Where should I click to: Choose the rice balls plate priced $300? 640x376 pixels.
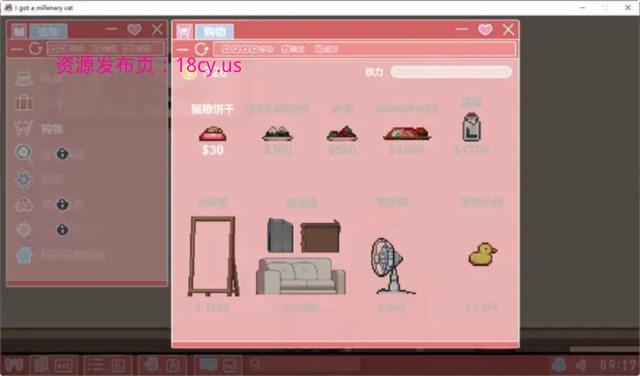(x=277, y=133)
